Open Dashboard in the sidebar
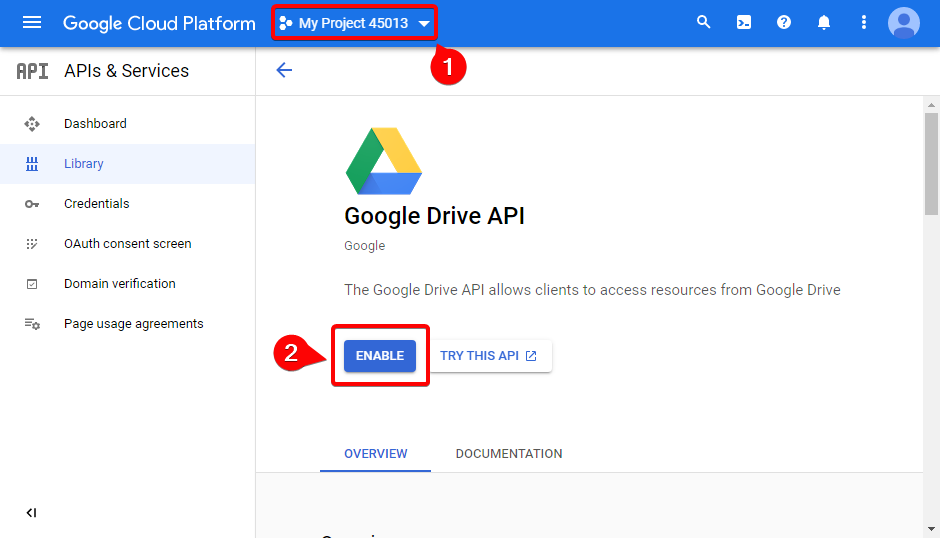940x538 pixels. 95,124
